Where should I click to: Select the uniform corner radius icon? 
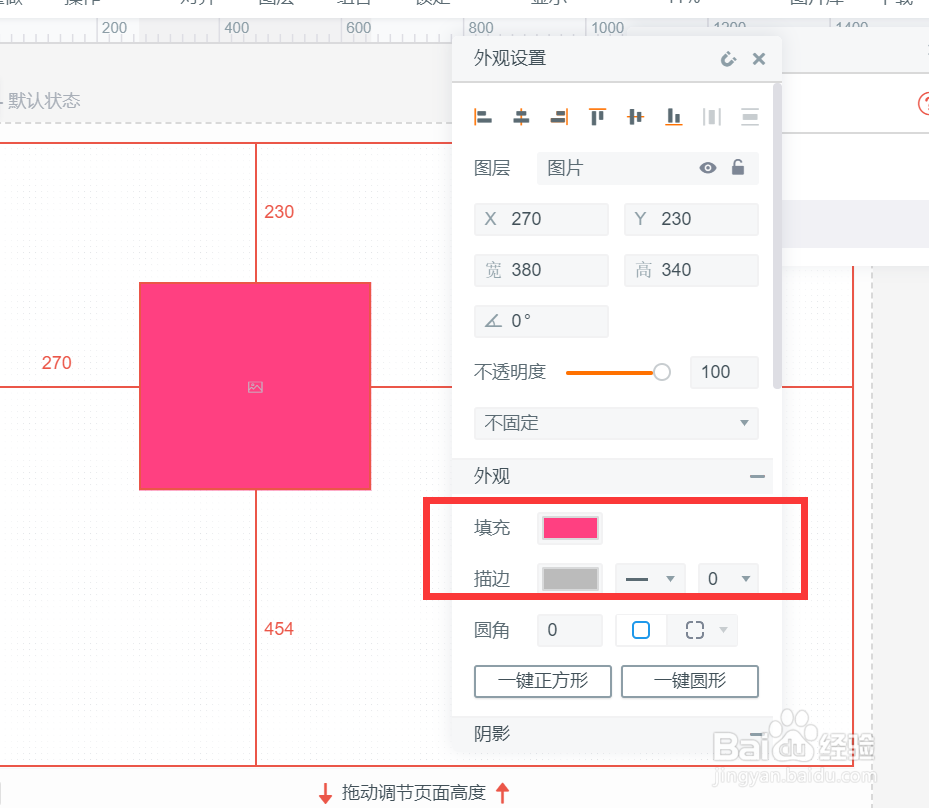click(x=641, y=630)
